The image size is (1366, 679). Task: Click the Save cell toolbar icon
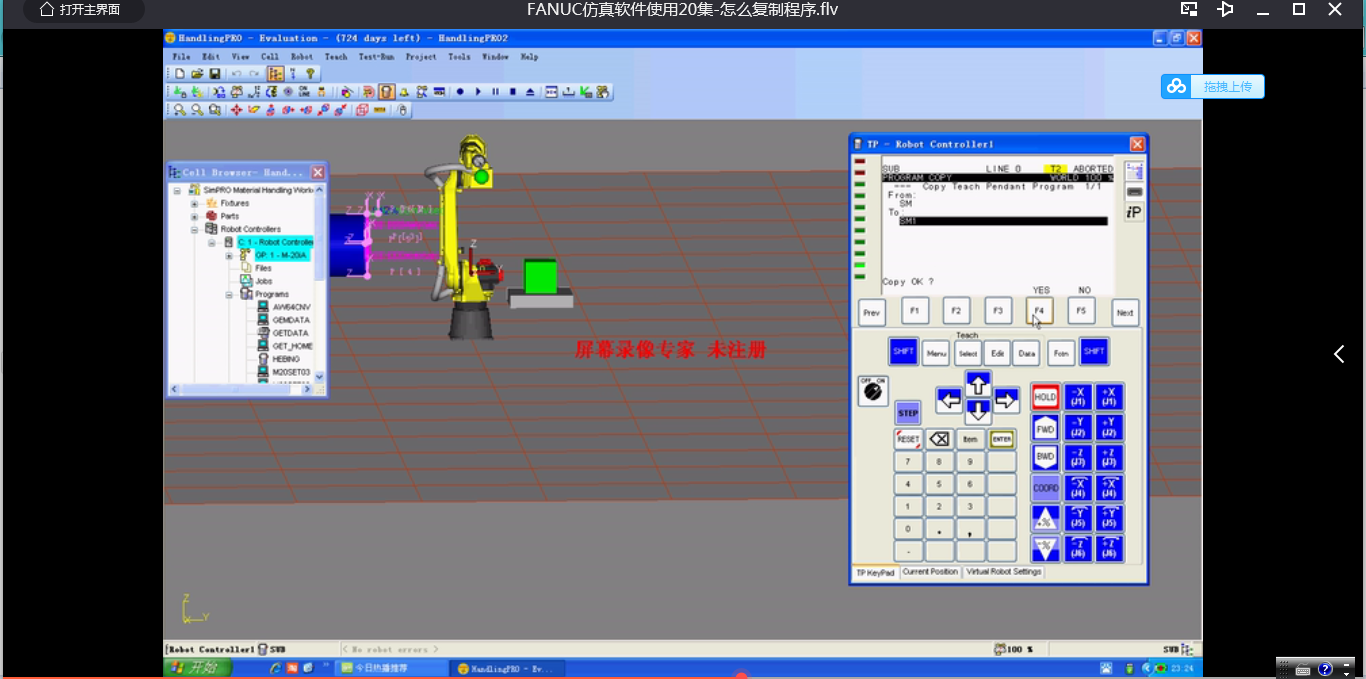click(215, 74)
